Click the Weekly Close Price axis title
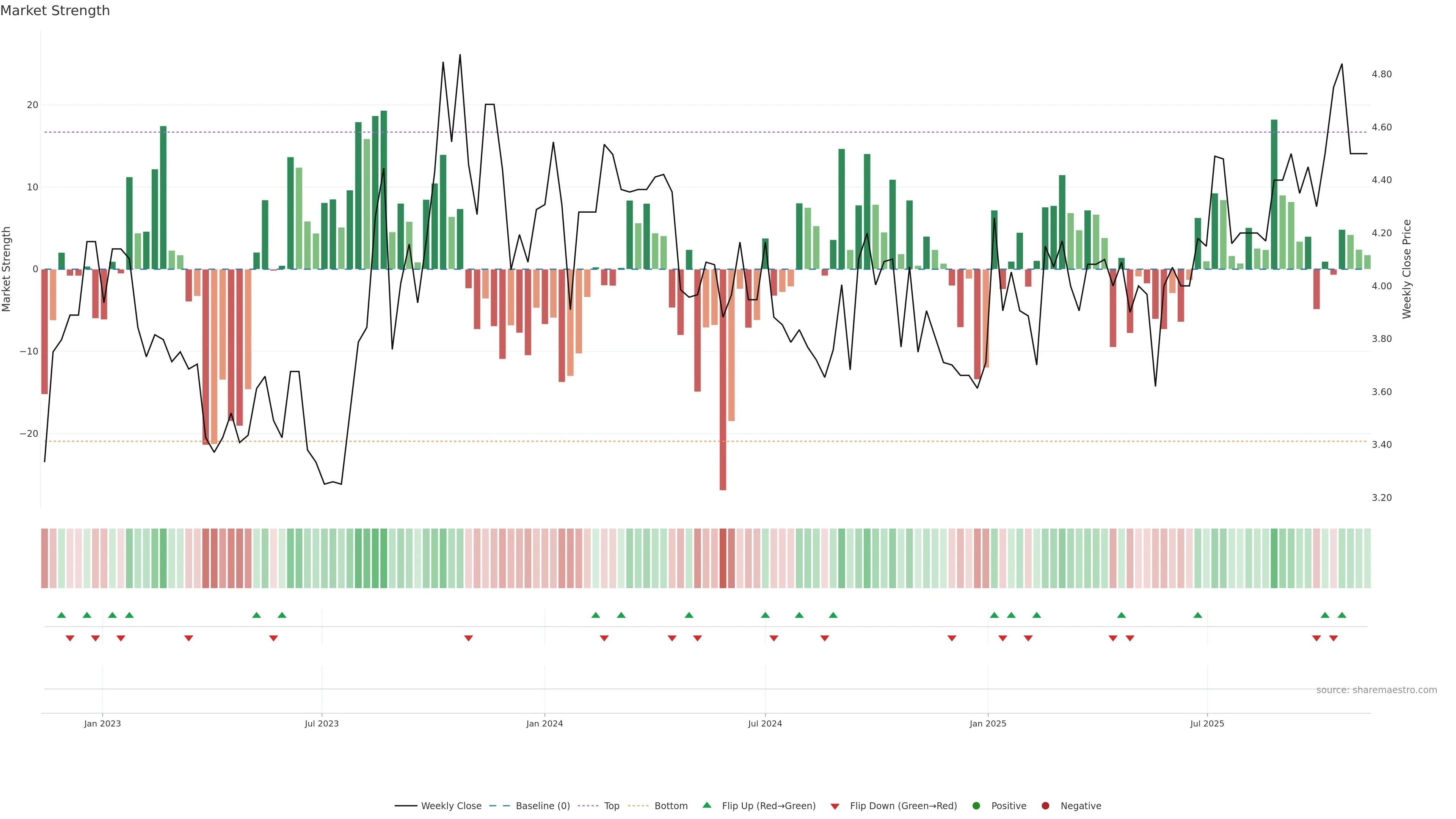Screen dimensions: 1456x819 [1407, 269]
